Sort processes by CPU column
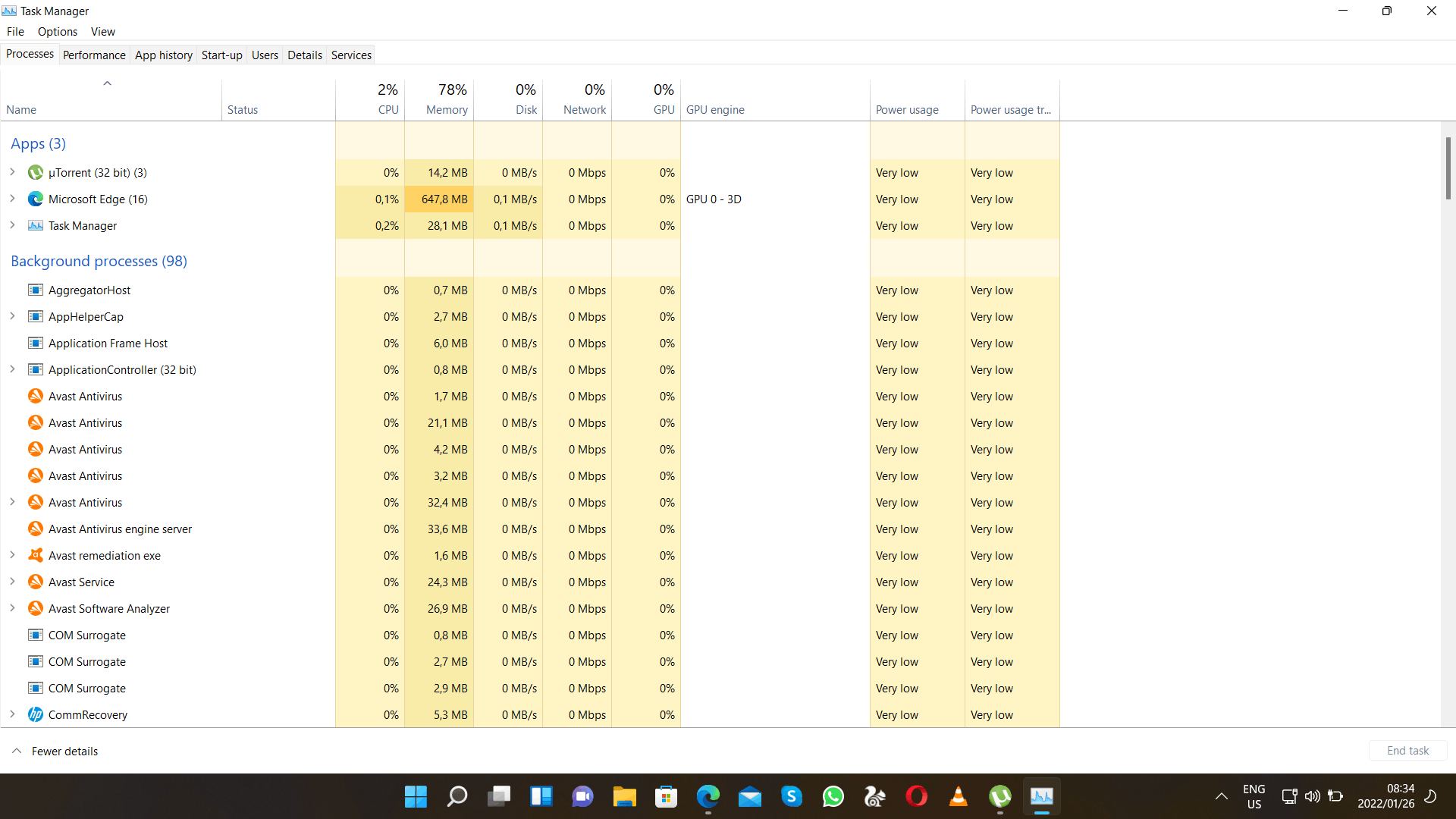 370,100
